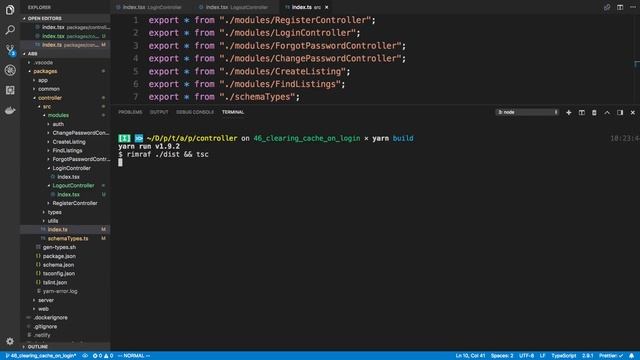640x360 pixels.
Task: Expand the RegisterController folder
Action: 75,203
